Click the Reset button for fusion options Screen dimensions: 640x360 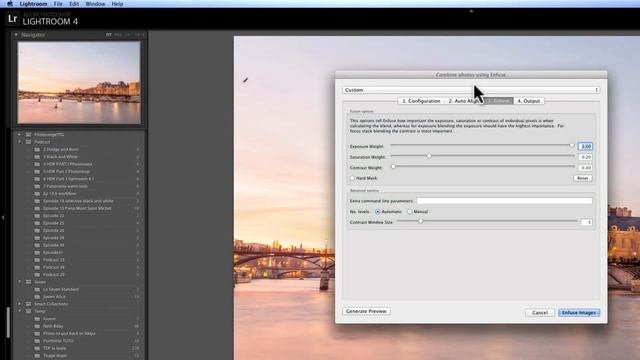(582, 178)
